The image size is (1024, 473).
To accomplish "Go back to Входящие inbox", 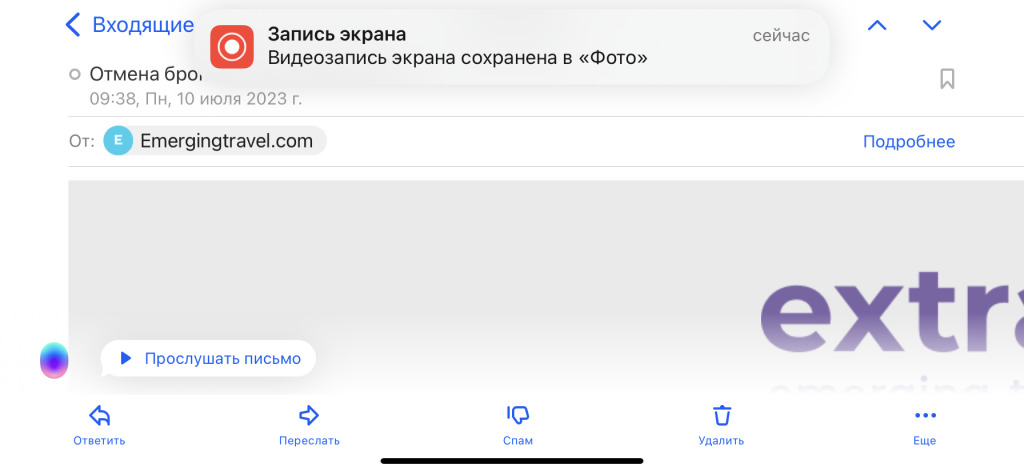I will pyautogui.click(x=142, y=25).
